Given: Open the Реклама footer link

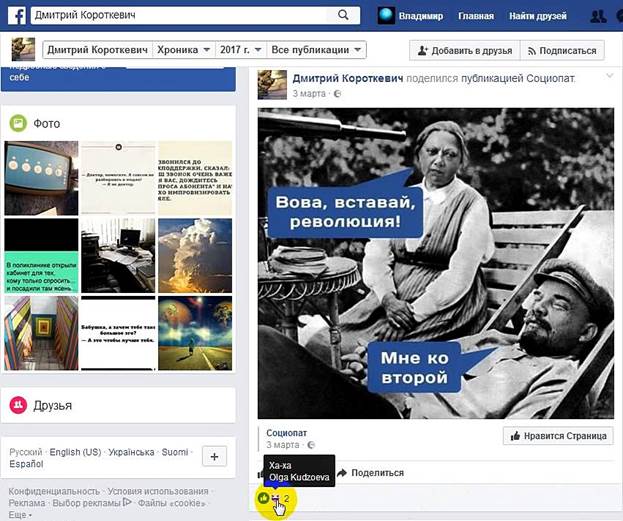Looking at the screenshot, I should [27, 503].
